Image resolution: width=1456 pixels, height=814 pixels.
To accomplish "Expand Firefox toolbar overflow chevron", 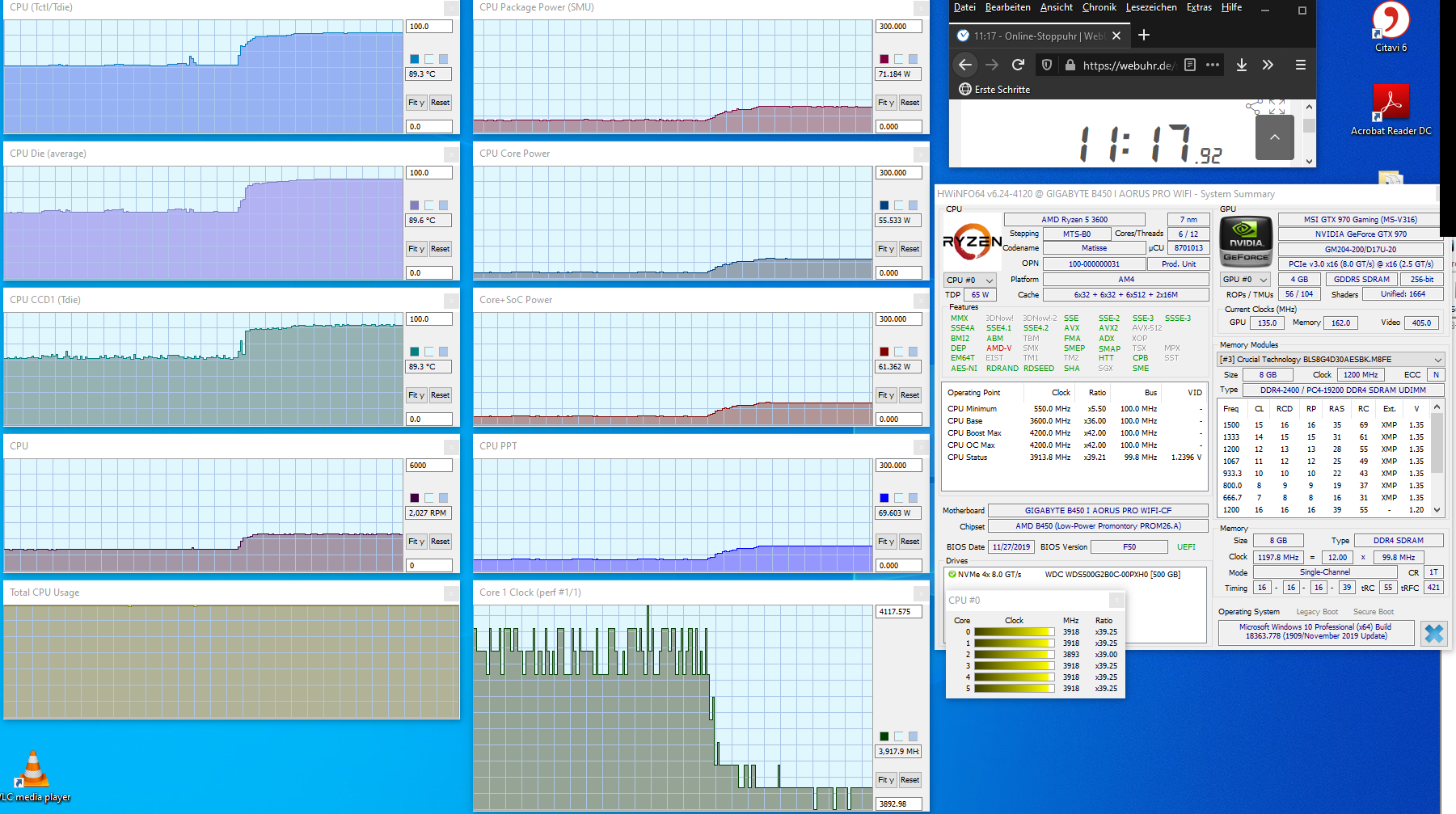I will pos(1268,65).
